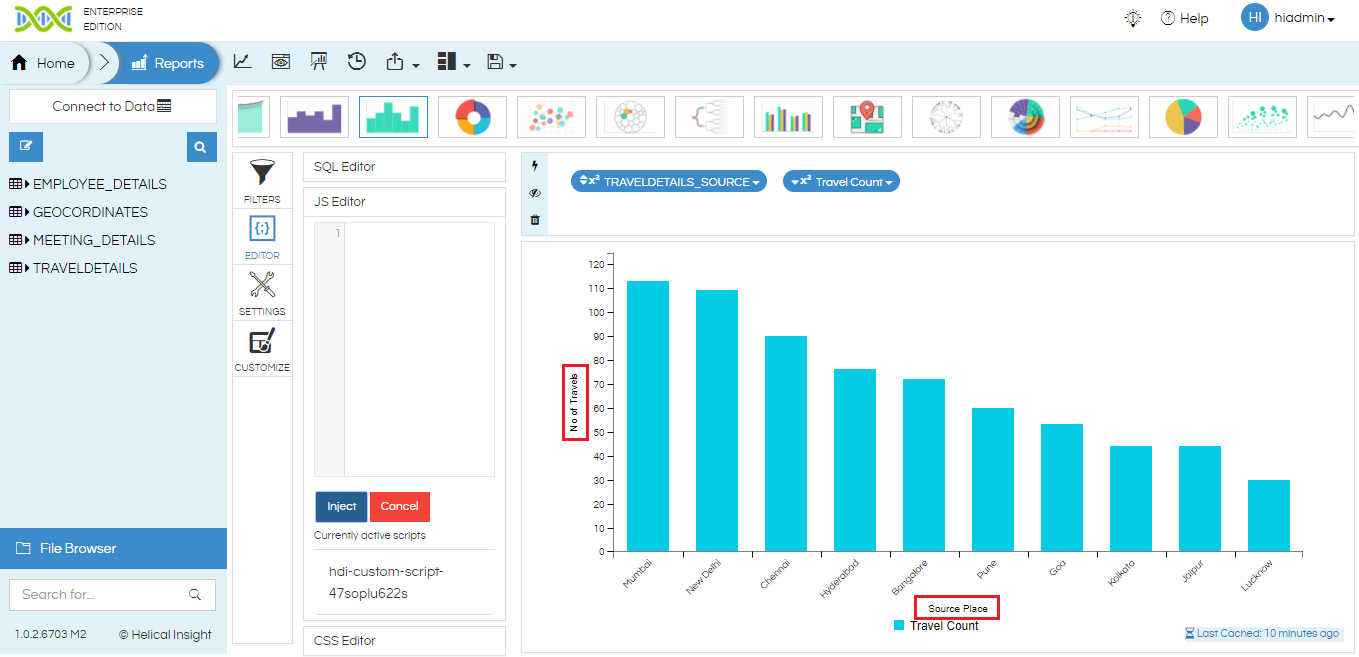Click the eye preview icon in the top toolbar
The height and width of the screenshot is (657, 1359).
281,61
